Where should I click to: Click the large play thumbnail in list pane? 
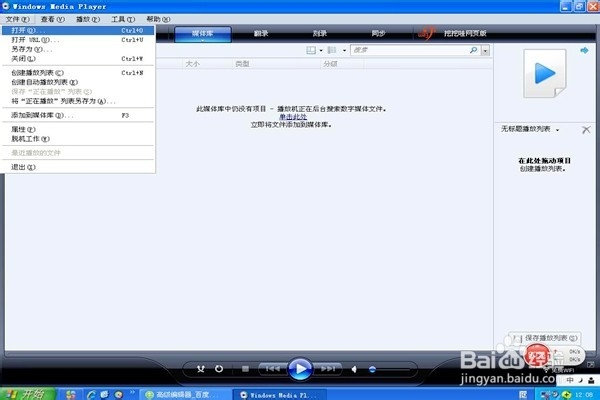coord(545,73)
